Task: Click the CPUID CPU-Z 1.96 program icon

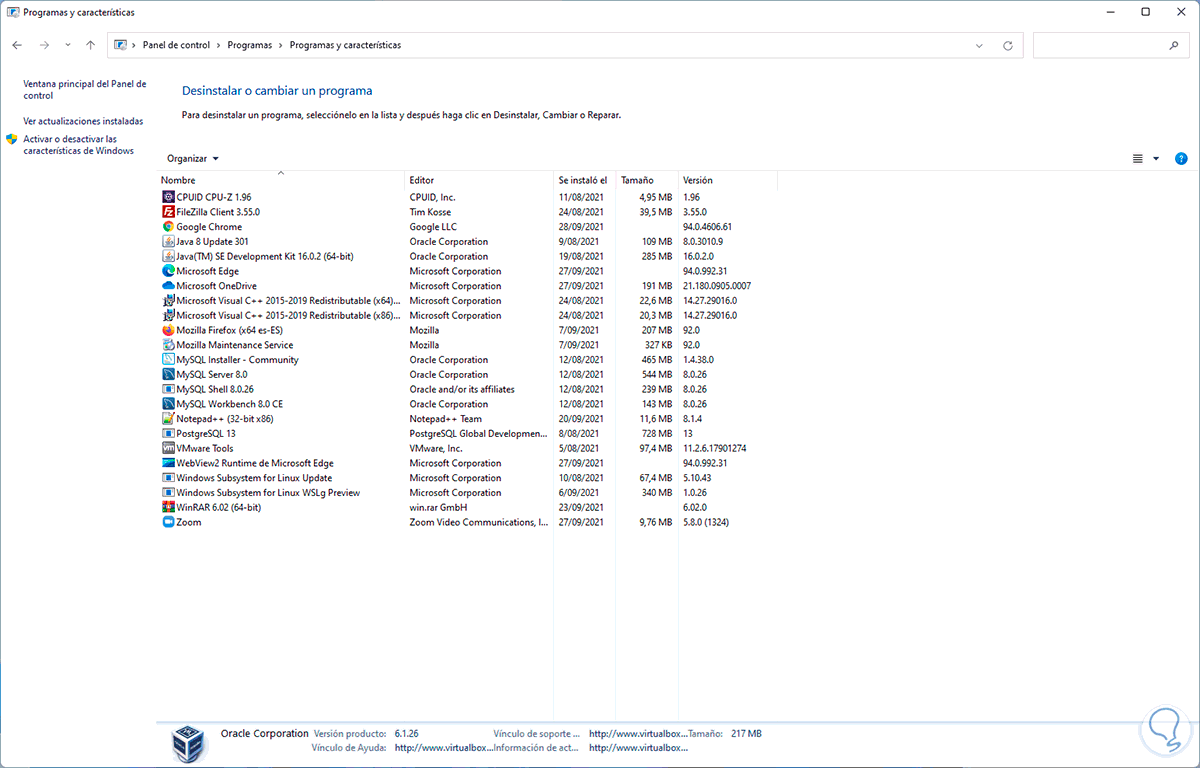Action: tap(168, 197)
